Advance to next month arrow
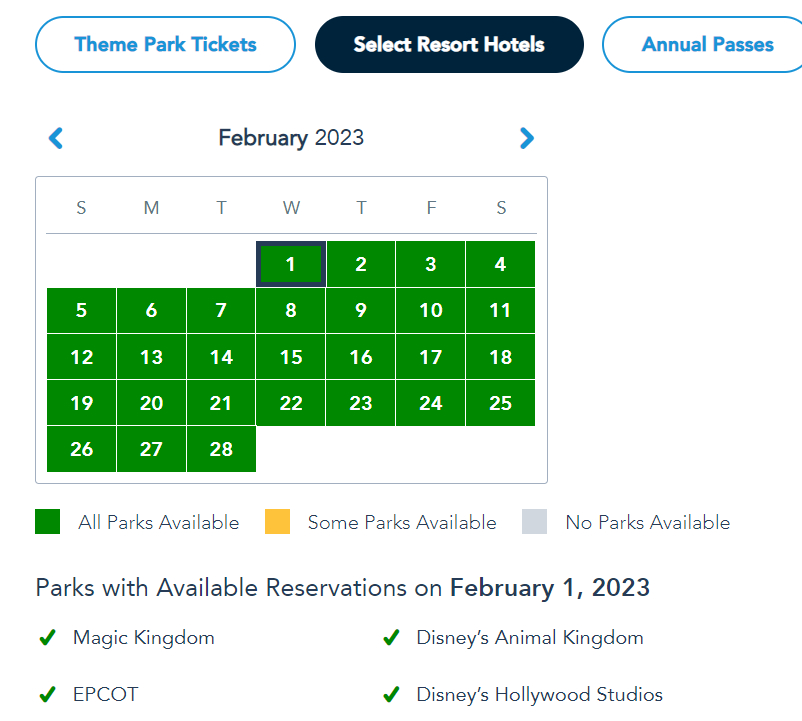This screenshot has height=721, width=802. coord(527,138)
